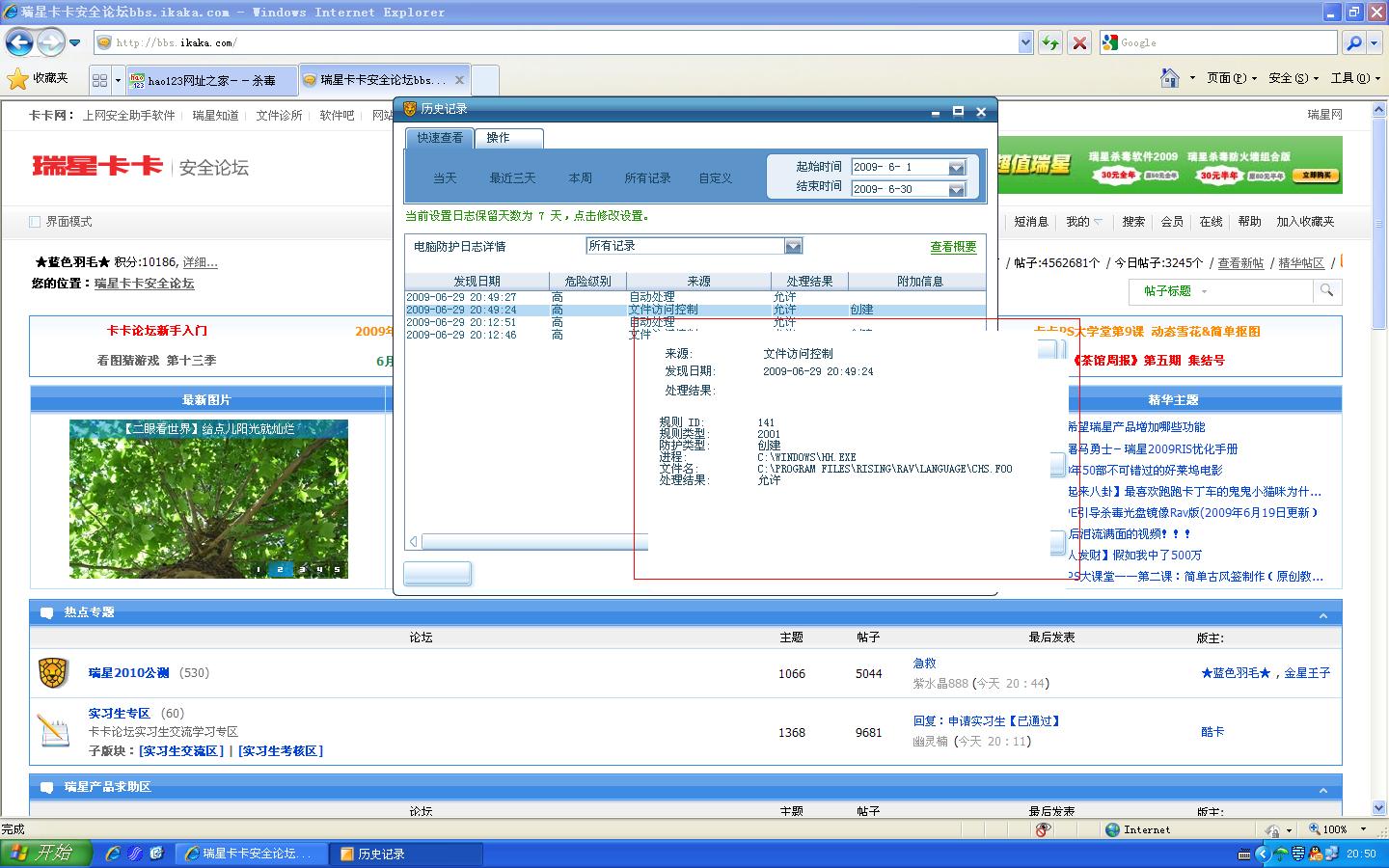
Task: Open the 工具(O) menu
Action: tap(1354, 78)
